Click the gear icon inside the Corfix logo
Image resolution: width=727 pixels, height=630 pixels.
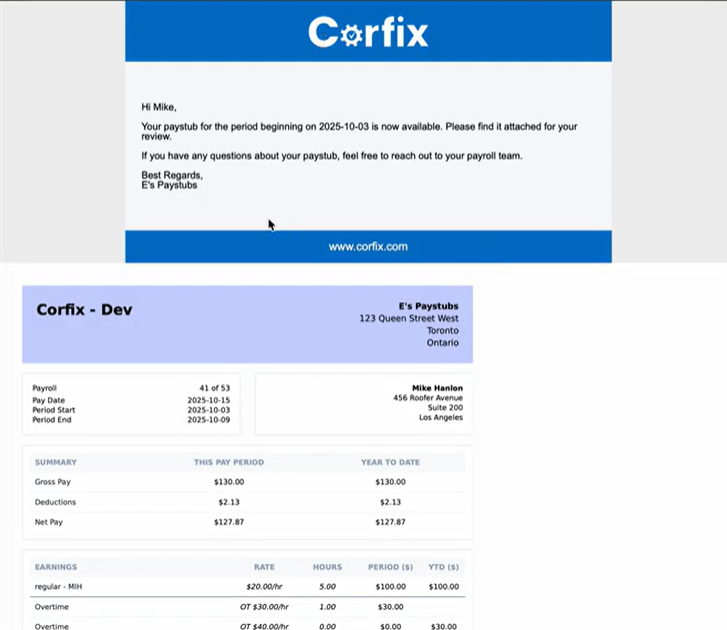click(x=350, y=35)
